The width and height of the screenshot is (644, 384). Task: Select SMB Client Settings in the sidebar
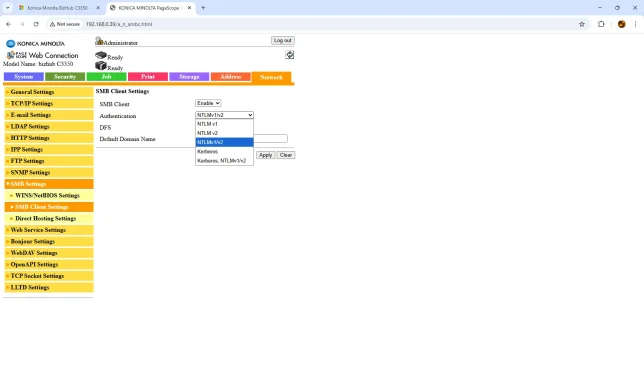pos(49,207)
